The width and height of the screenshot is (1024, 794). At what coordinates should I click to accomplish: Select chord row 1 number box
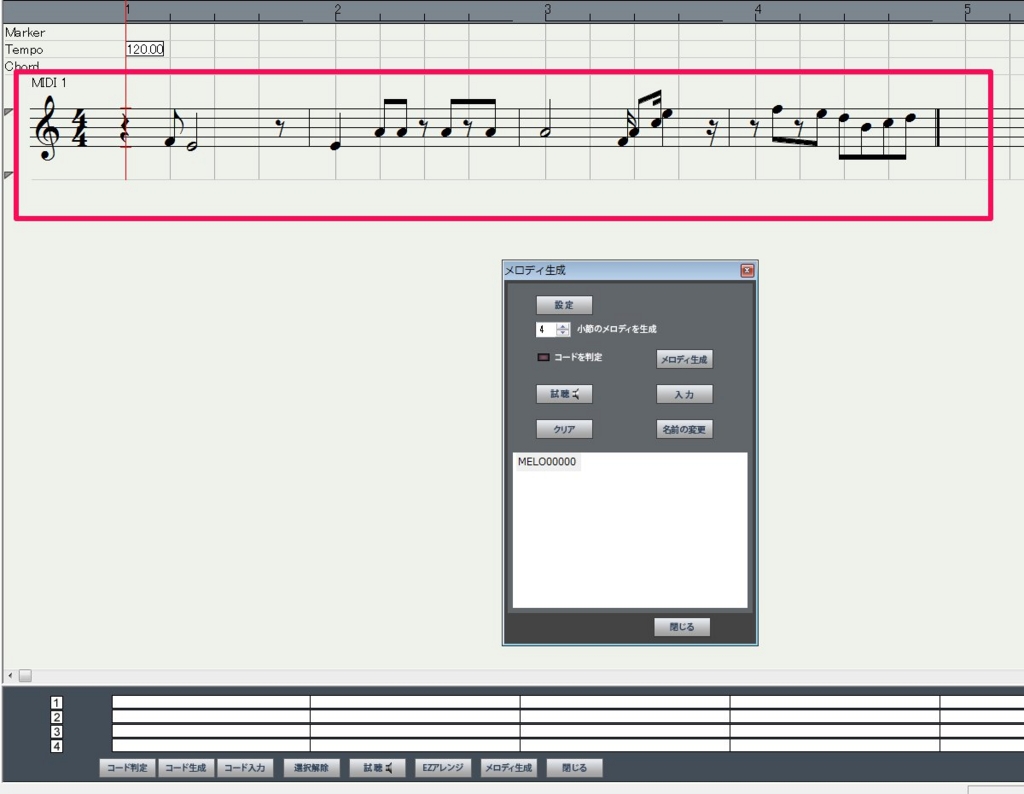click(x=57, y=702)
